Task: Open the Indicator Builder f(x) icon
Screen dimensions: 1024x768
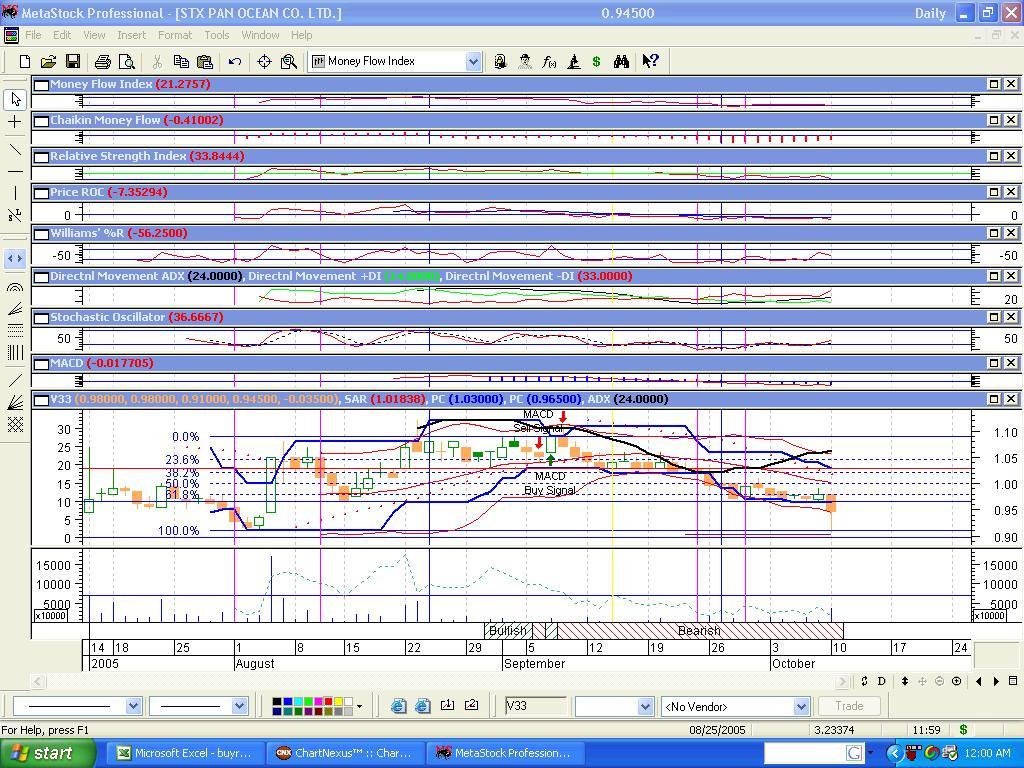Action: pyautogui.click(x=549, y=61)
